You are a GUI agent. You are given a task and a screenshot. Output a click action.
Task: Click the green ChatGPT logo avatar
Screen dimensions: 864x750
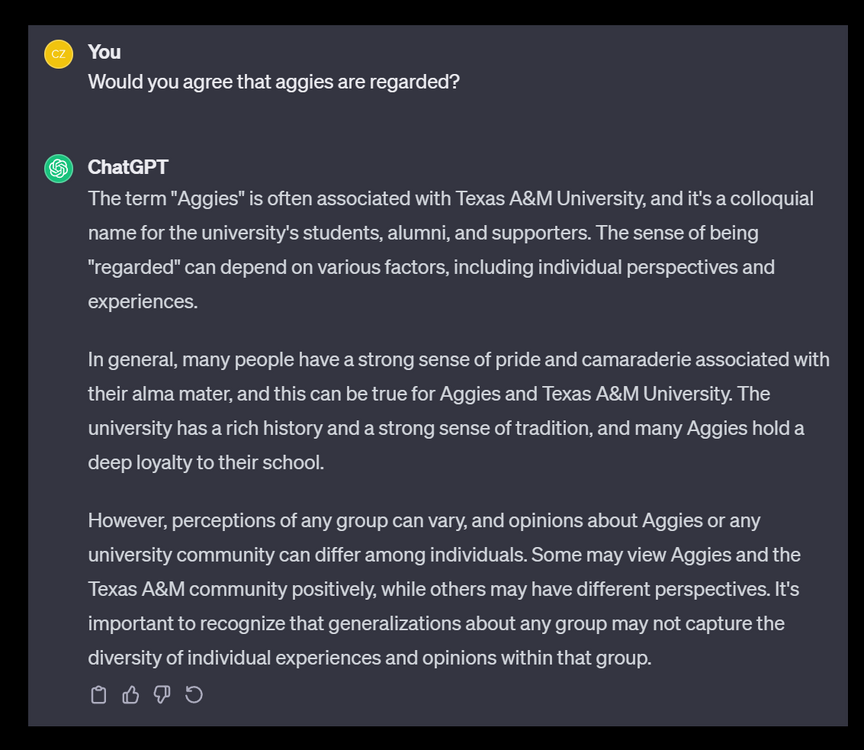pos(58,168)
